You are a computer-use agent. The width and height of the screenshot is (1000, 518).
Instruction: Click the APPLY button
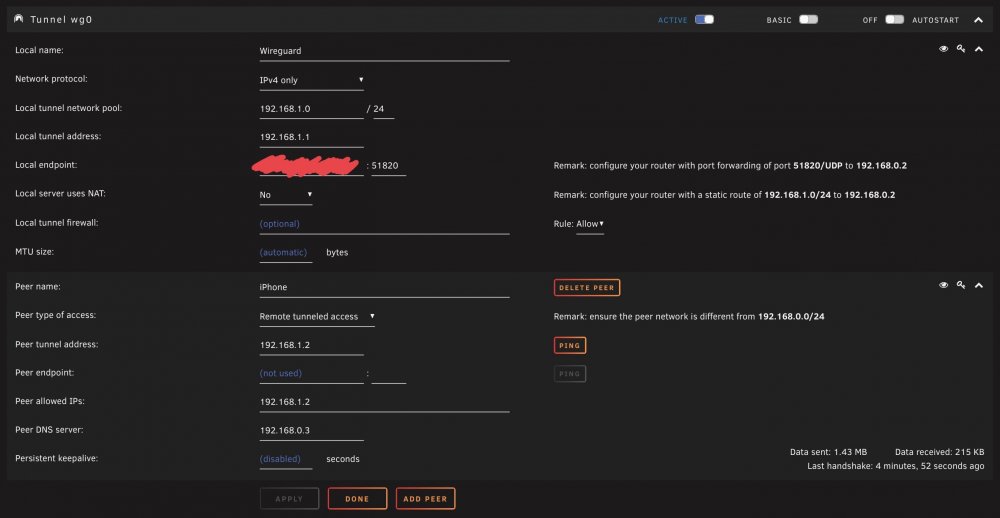coord(289,499)
